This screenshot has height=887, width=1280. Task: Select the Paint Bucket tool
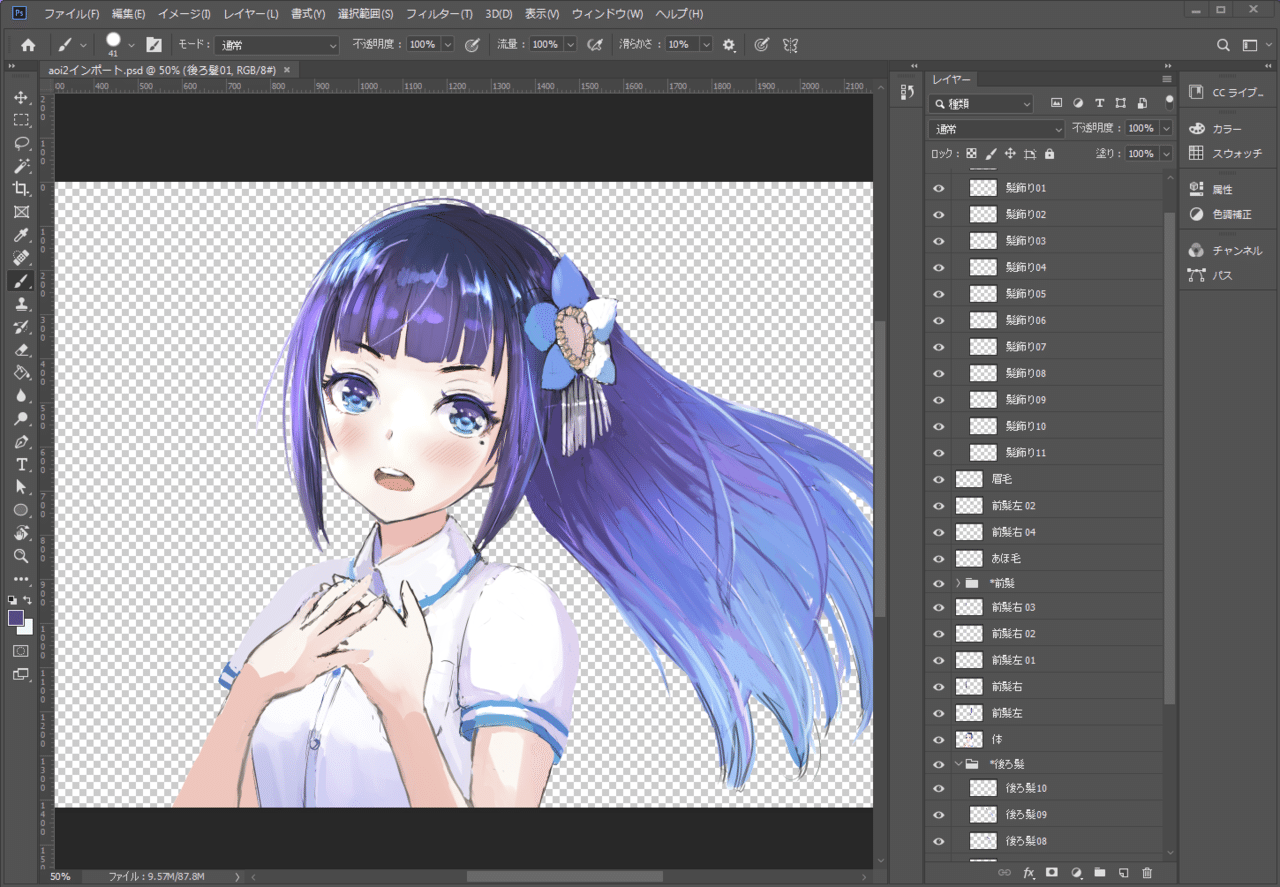point(21,373)
